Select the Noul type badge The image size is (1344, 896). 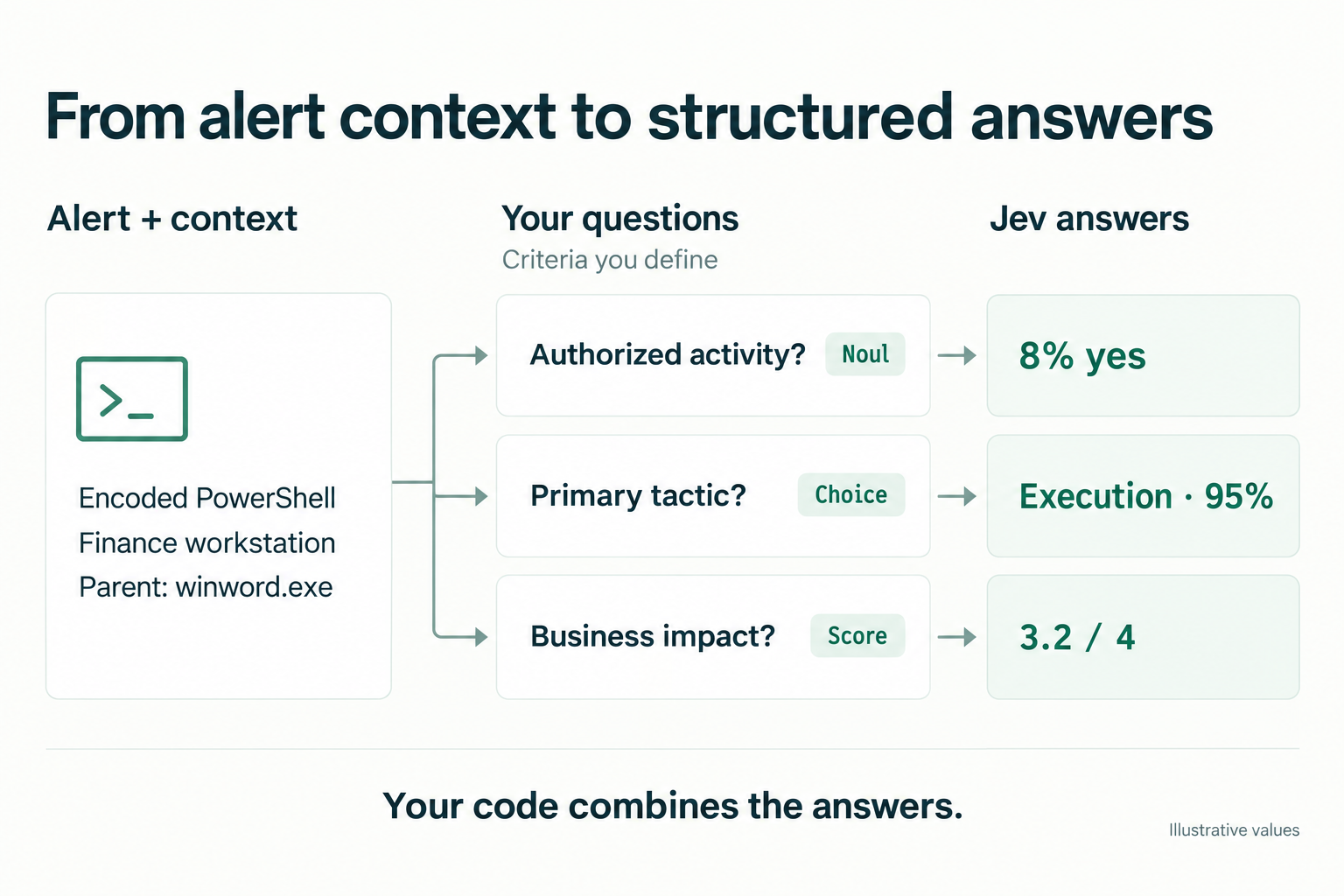click(865, 354)
